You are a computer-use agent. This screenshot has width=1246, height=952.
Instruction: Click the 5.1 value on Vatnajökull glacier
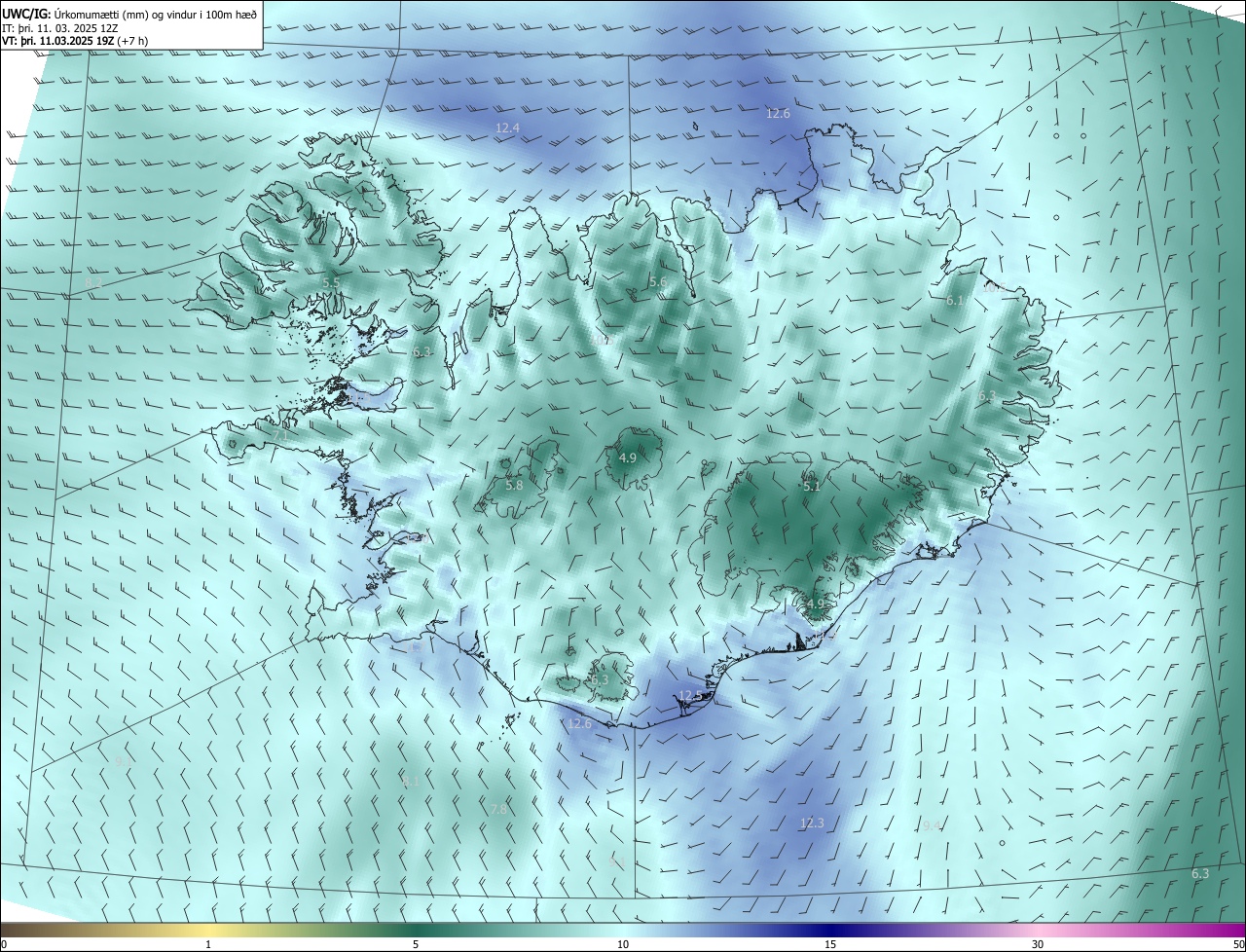click(x=812, y=485)
